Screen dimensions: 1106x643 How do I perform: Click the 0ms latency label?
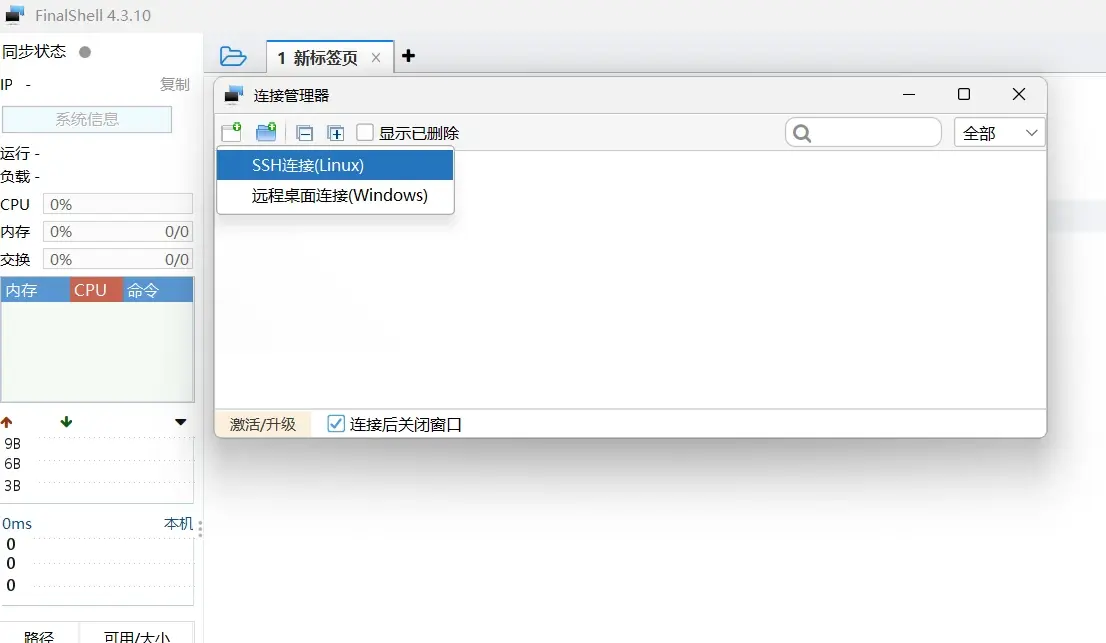17,524
